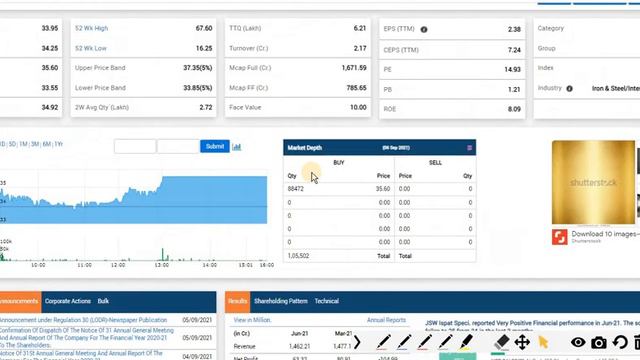Select the yellow cursor pointer tool

tap(543, 342)
